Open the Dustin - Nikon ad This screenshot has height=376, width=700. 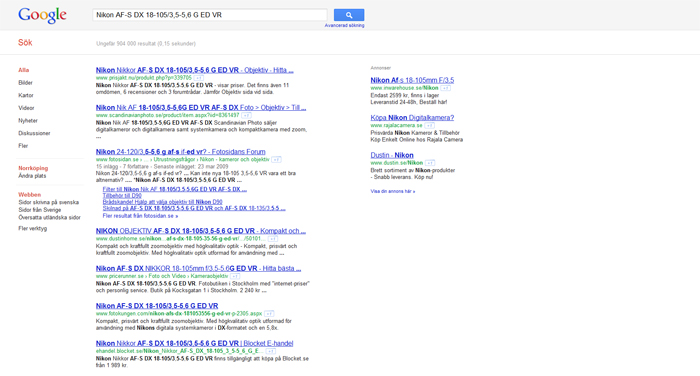click(392, 155)
